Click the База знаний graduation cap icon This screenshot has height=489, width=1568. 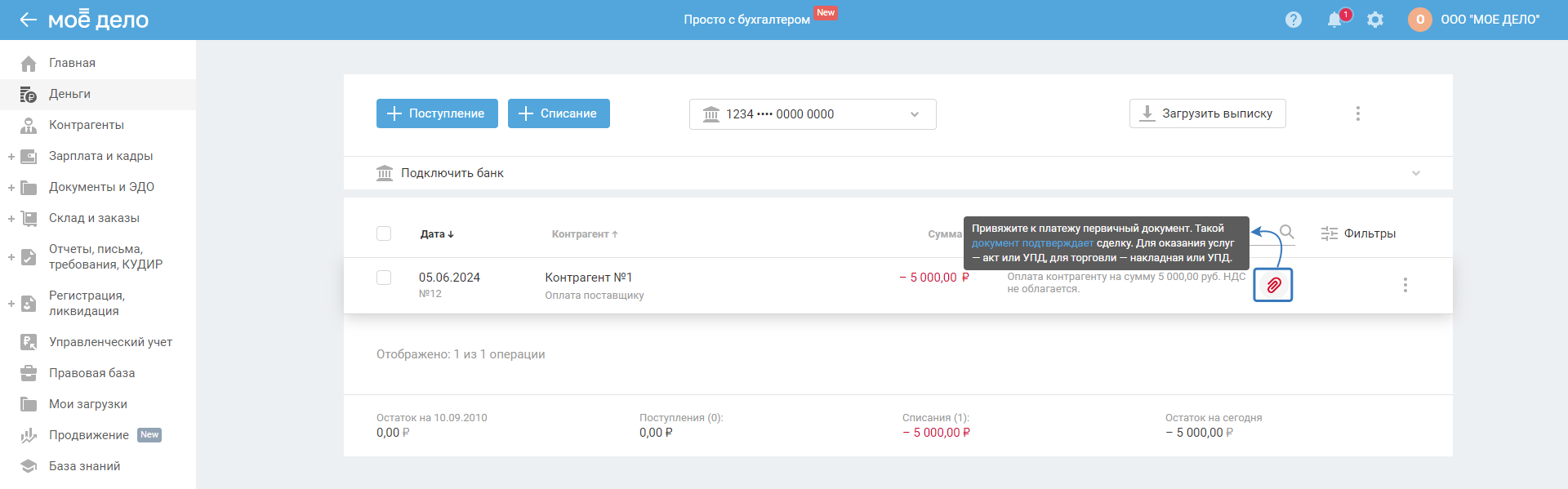[29, 466]
